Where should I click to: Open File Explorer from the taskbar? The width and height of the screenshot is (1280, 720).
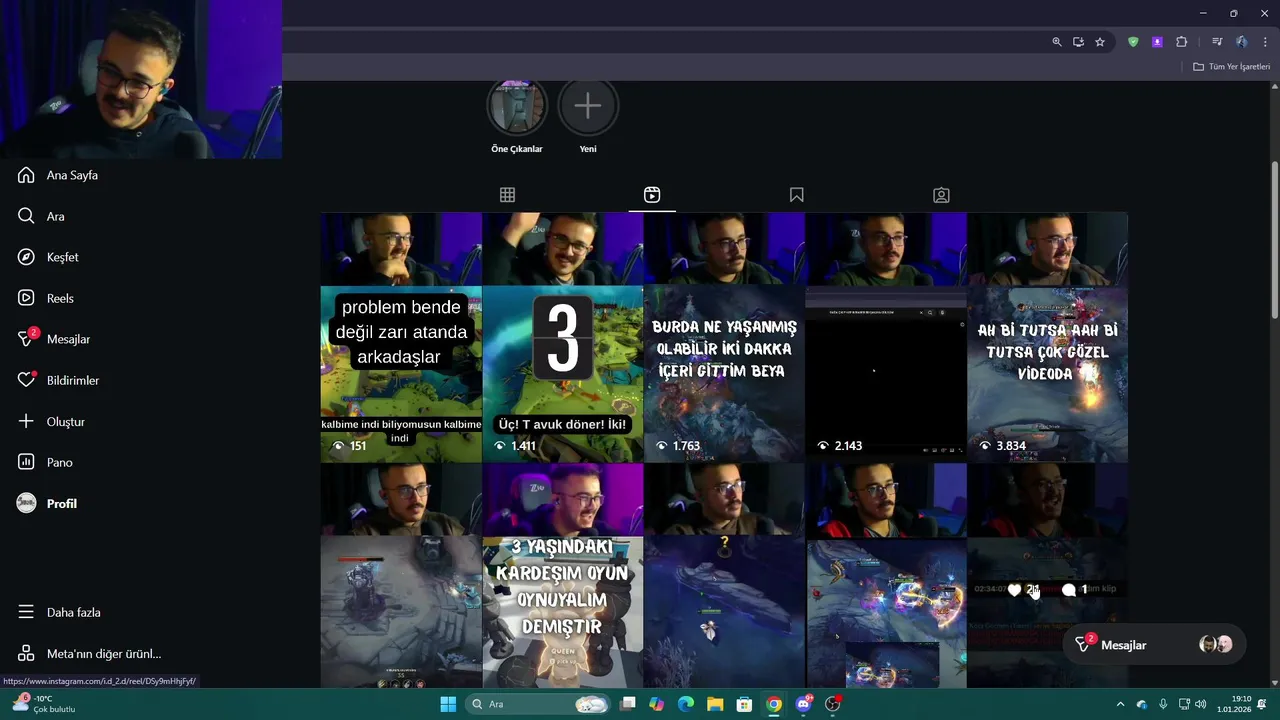[715, 704]
